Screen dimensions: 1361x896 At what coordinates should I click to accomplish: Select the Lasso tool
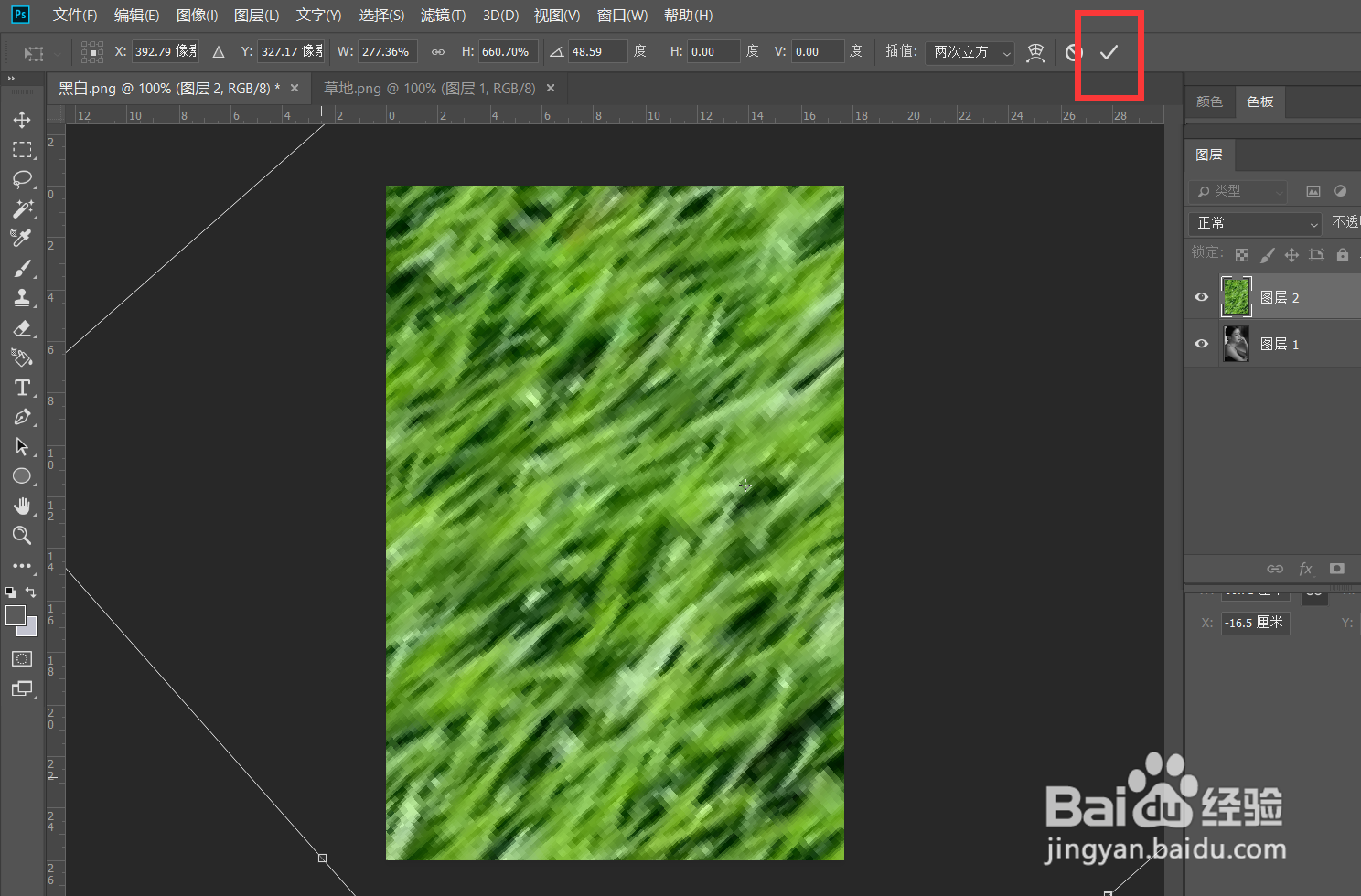click(23, 179)
